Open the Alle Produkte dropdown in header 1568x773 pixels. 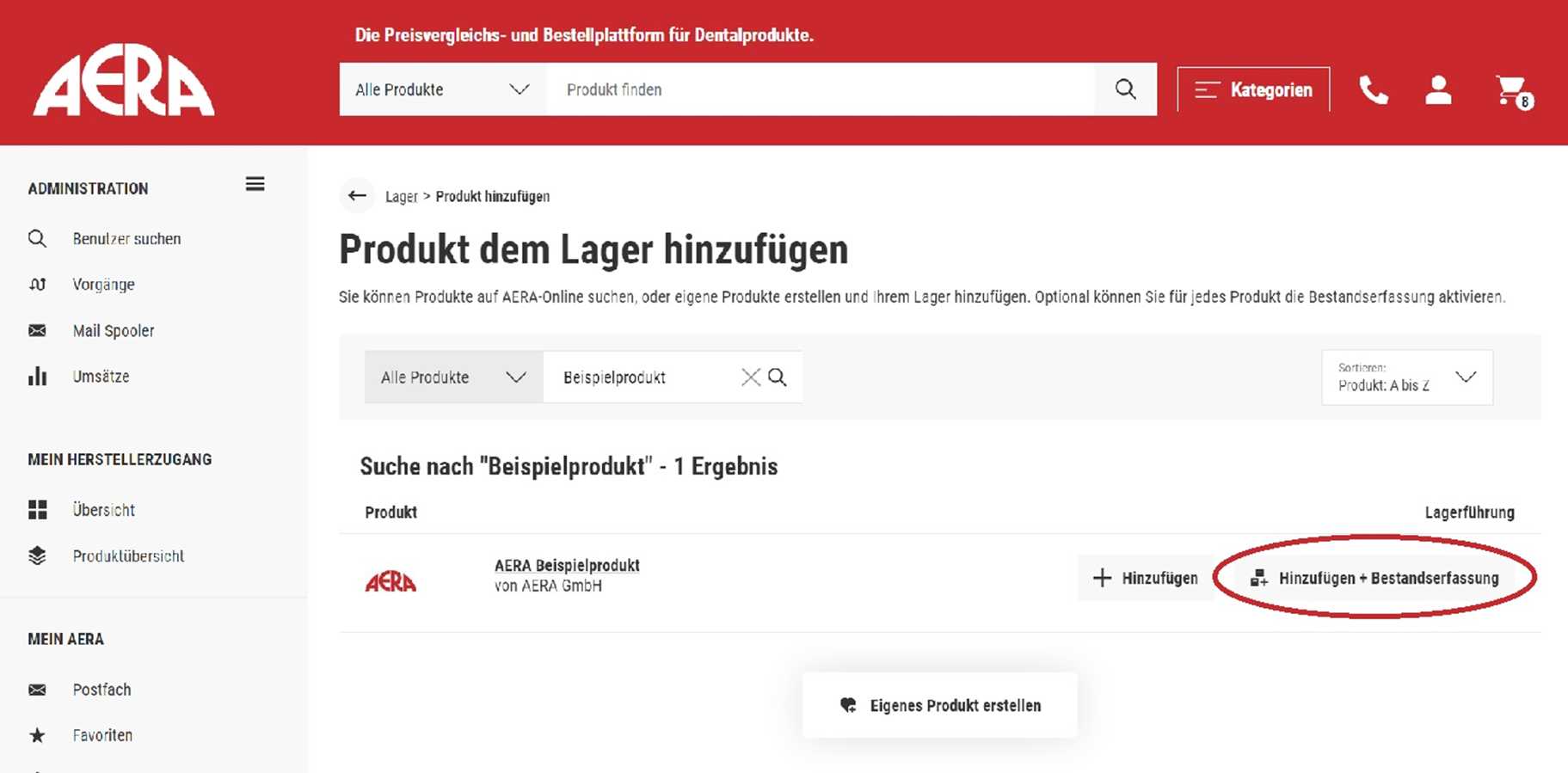442,89
